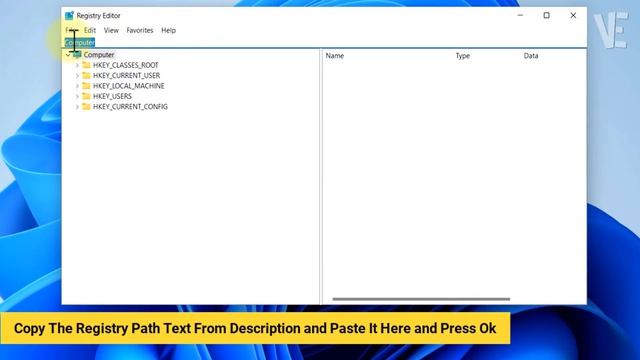Expand the HKEY_LOCAL_MACHINE chevron

(x=77, y=86)
